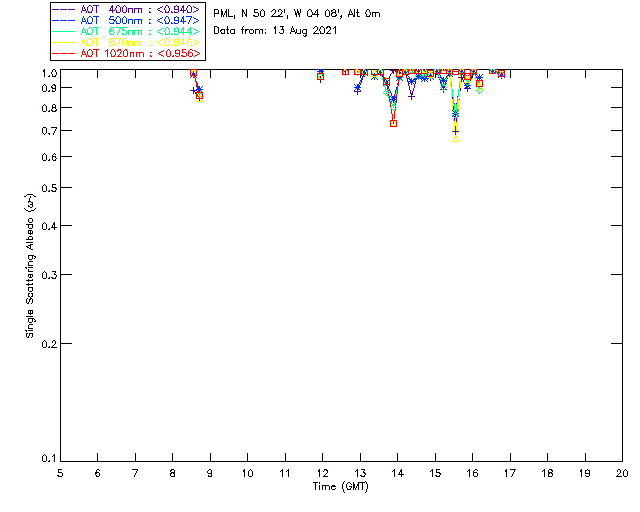The width and height of the screenshot is (640, 512).
Task: Click the x-axis tick label '7'
Action: [x=135, y=473]
